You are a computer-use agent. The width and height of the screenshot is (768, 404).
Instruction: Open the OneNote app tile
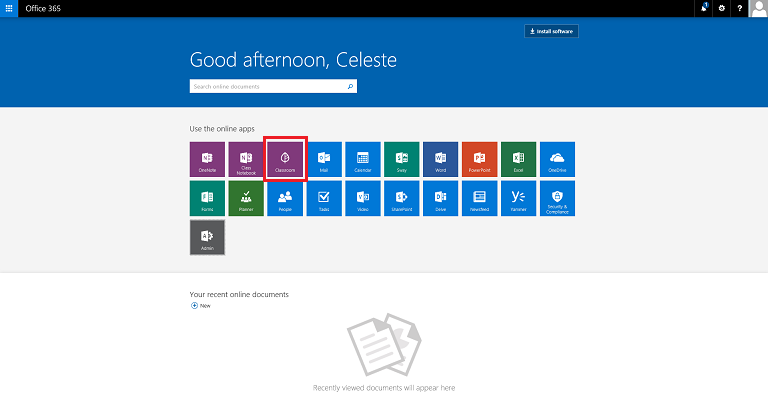pyautogui.click(x=207, y=159)
